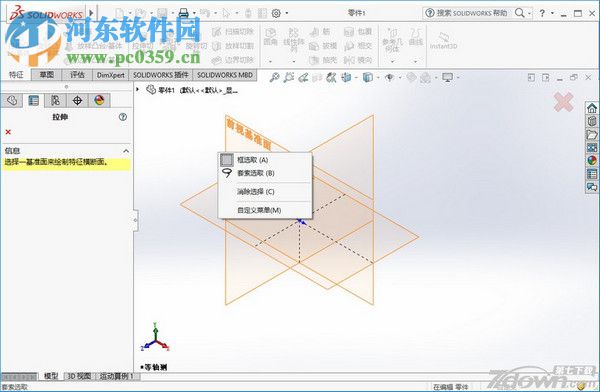Image resolution: width=600 pixels, height=392 pixels.
Task: Click the Zoom to Fit magnifier icon
Action: pos(274,77)
